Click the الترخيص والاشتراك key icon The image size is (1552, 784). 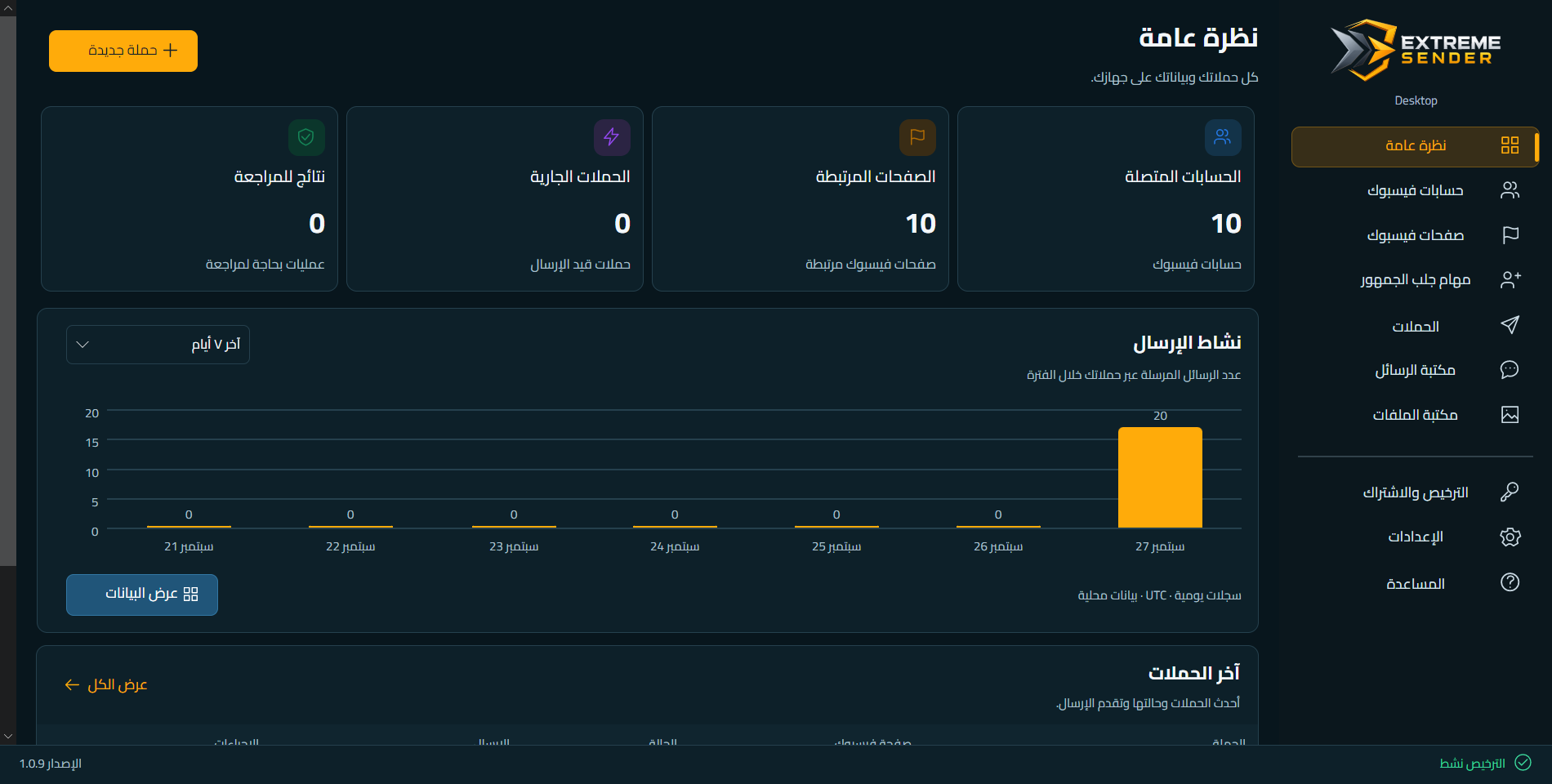[x=1510, y=492]
